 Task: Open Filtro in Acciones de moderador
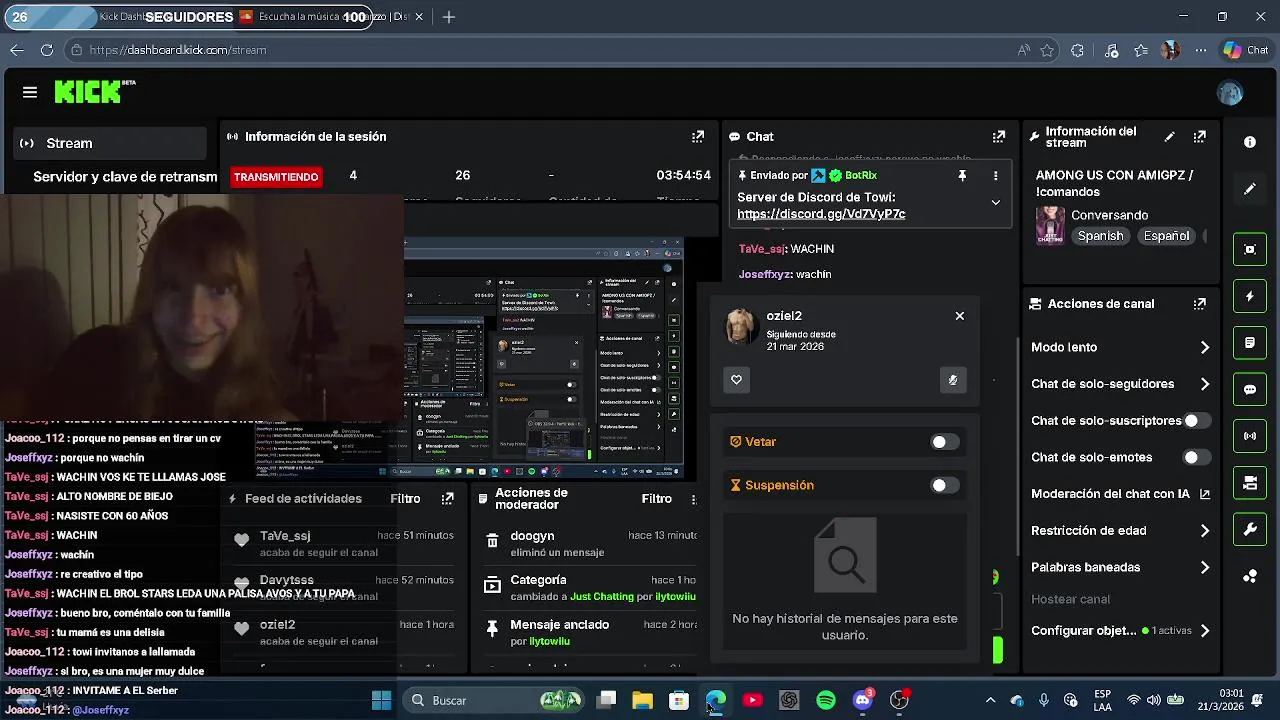pyautogui.click(x=656, y=498)
